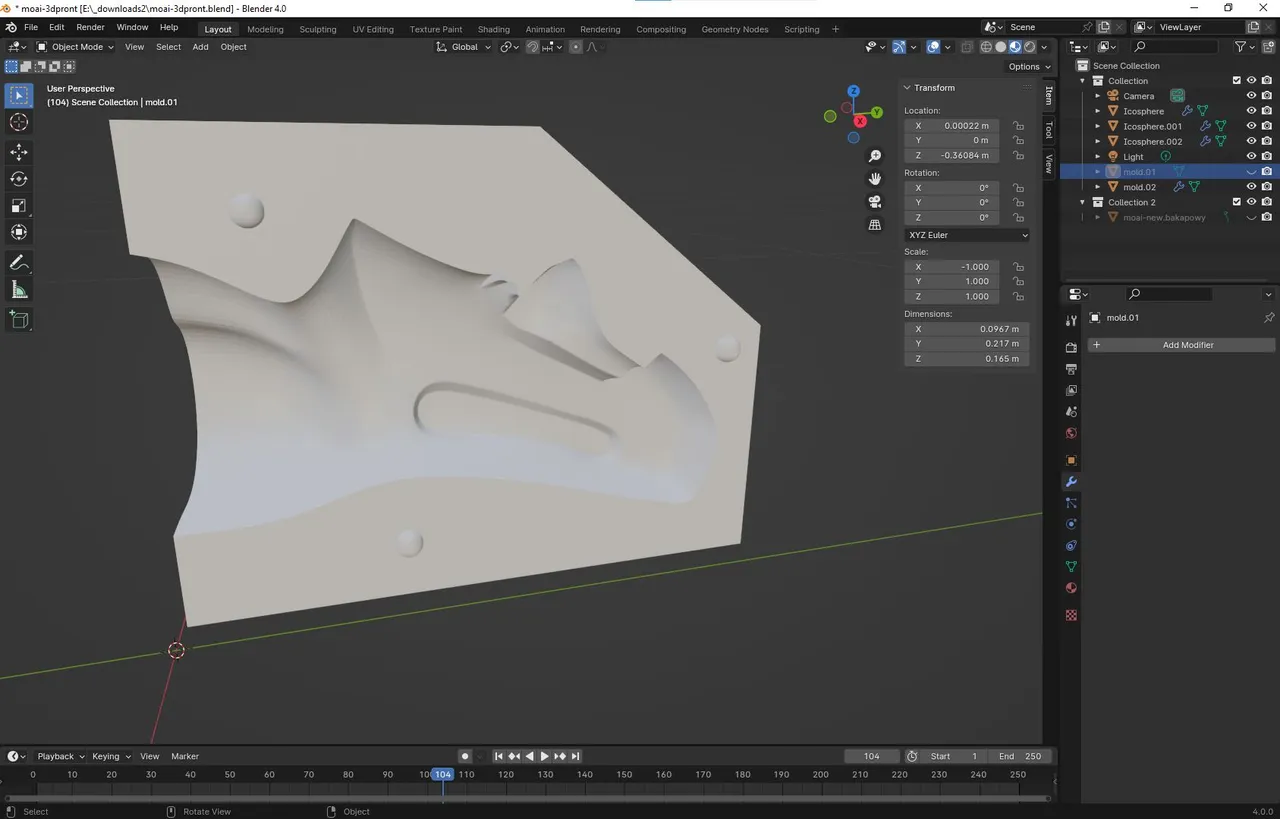Activate the Move tool
Screen dimensions: 1280x819
tap(19, 152)
